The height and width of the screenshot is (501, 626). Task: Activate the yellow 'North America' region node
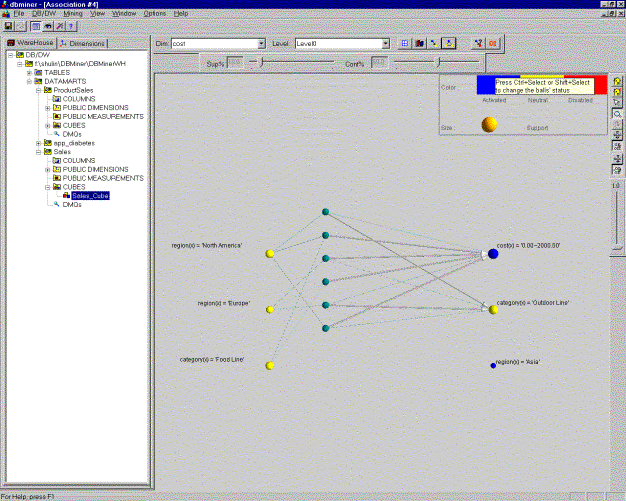pyautogui.click(x=269, y=254)
